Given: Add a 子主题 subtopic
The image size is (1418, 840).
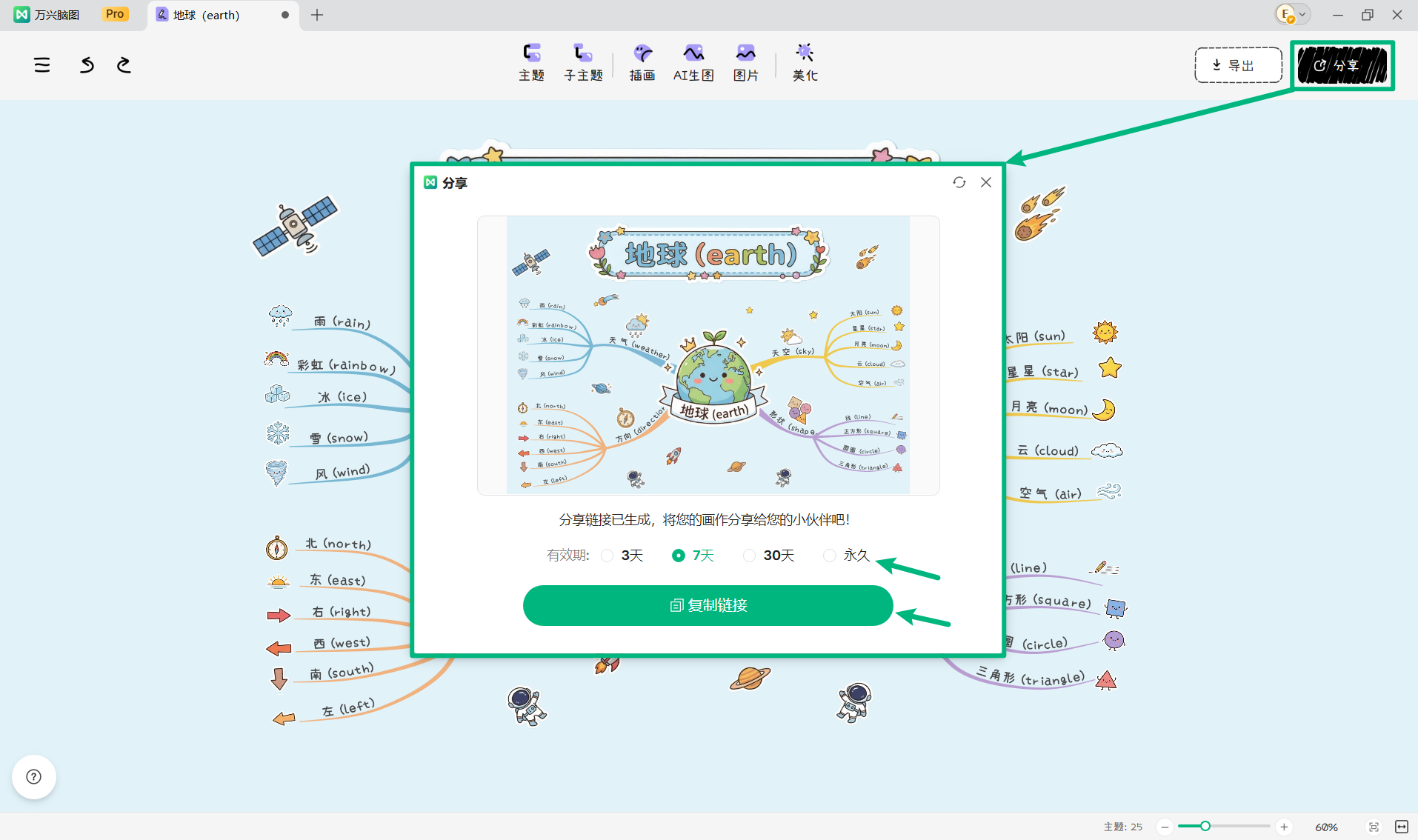Looking at the screenshot, I should point(583,62).
